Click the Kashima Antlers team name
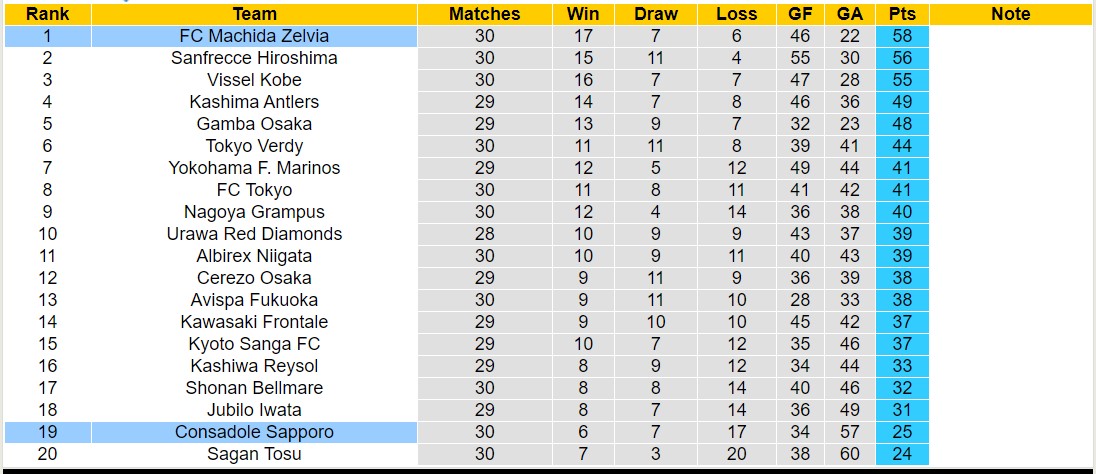This screenshot has height=474, width=1096. (x=254, y=102)
